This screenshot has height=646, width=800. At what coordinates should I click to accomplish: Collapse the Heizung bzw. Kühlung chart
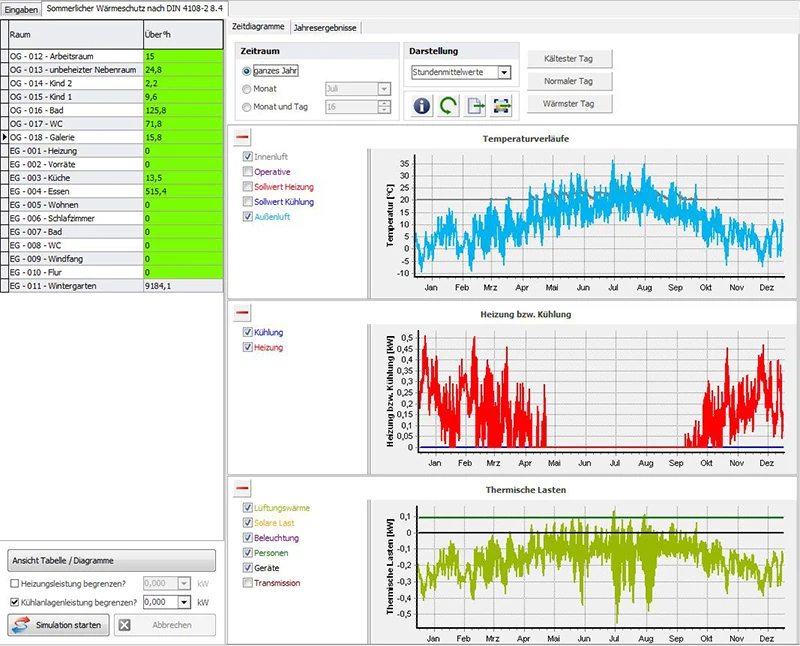[x=243, y=312]
